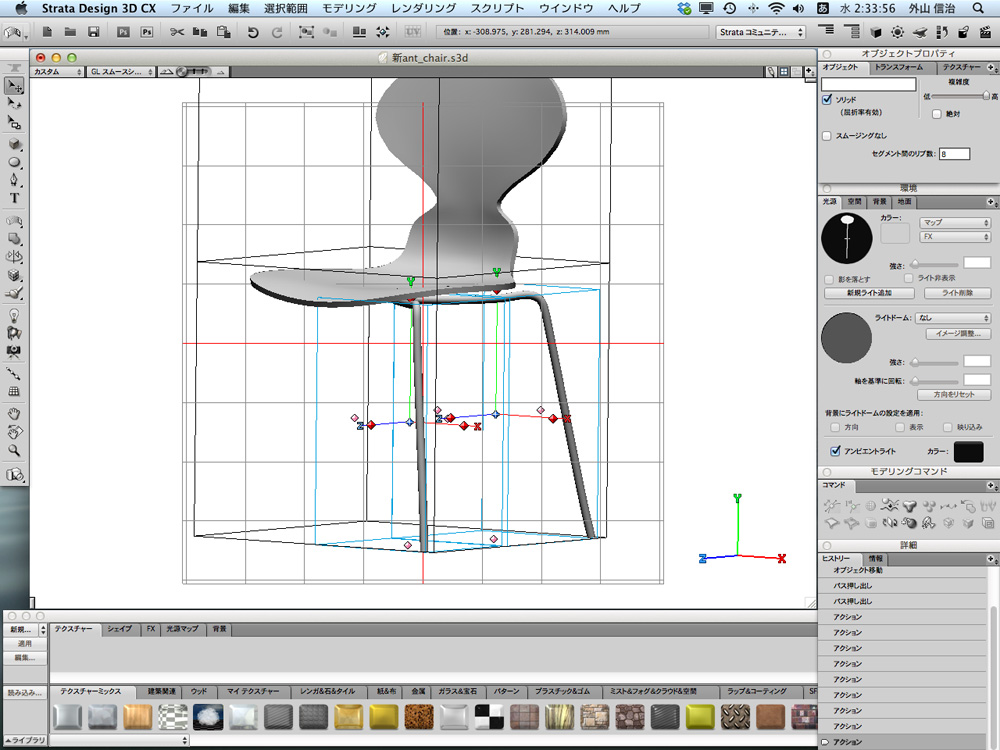
Task: Select the Grid tool in tool palette
Action: [14, 391]
